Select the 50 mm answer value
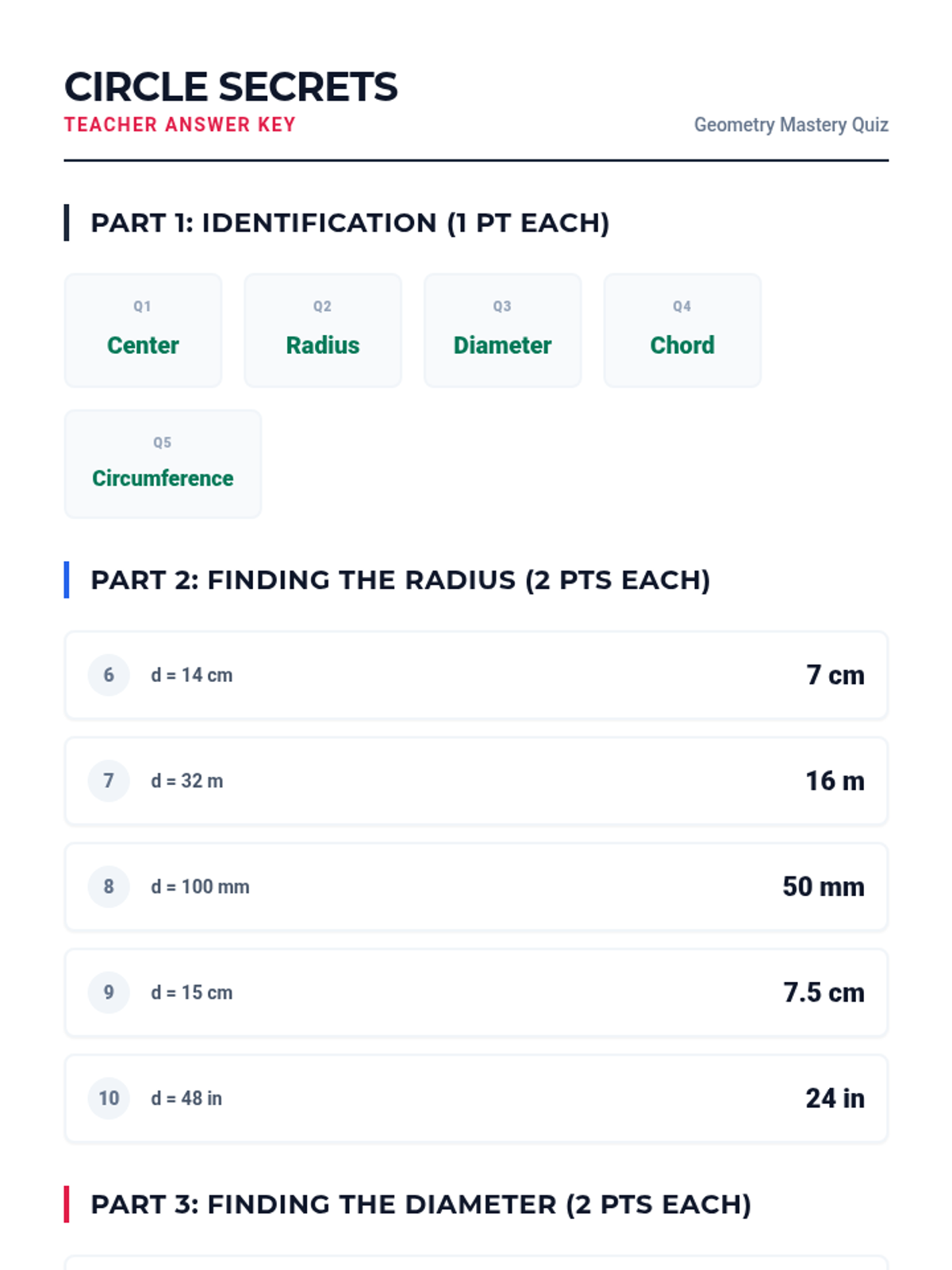This screenshot has height=1270, width=952. coord(823,887)
